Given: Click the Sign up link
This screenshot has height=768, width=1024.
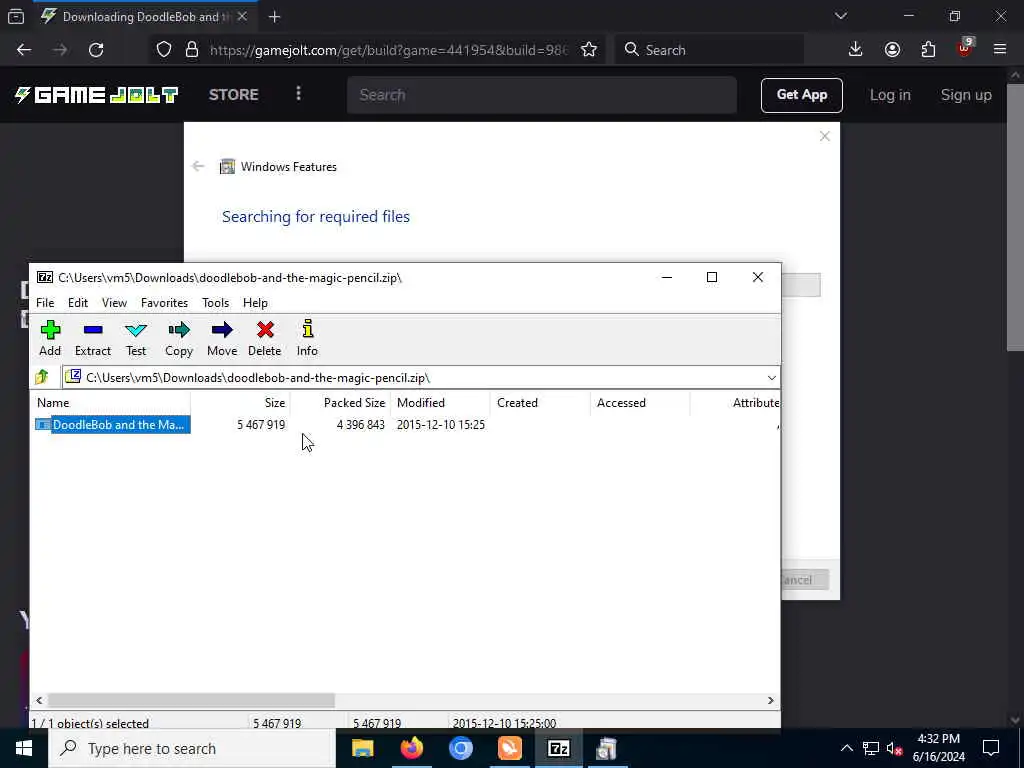Looking at the screenshot, I should (966, 95).
